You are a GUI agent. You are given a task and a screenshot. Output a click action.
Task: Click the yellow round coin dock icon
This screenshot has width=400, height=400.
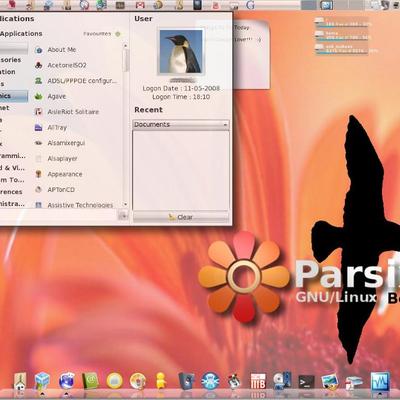114,381
